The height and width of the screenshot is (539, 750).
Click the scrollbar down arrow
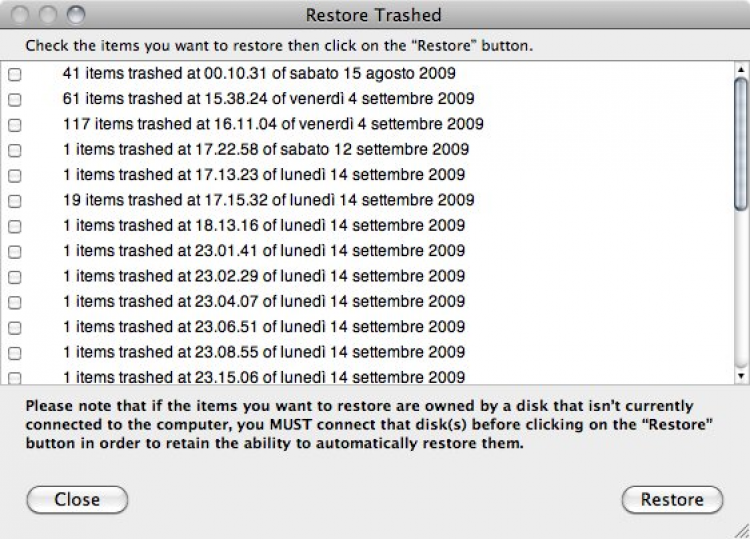pyautogui.click(x=741, y=376)
